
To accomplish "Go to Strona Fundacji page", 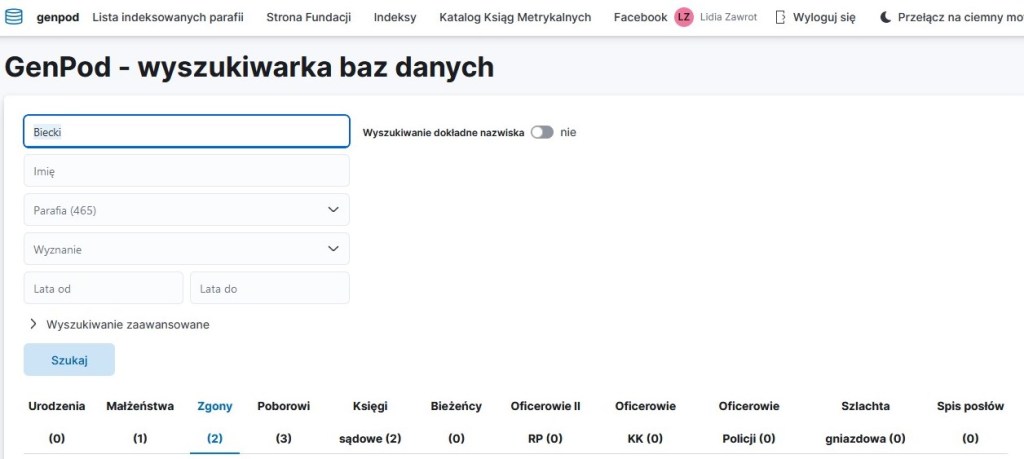I will click(x=308, y=17).
